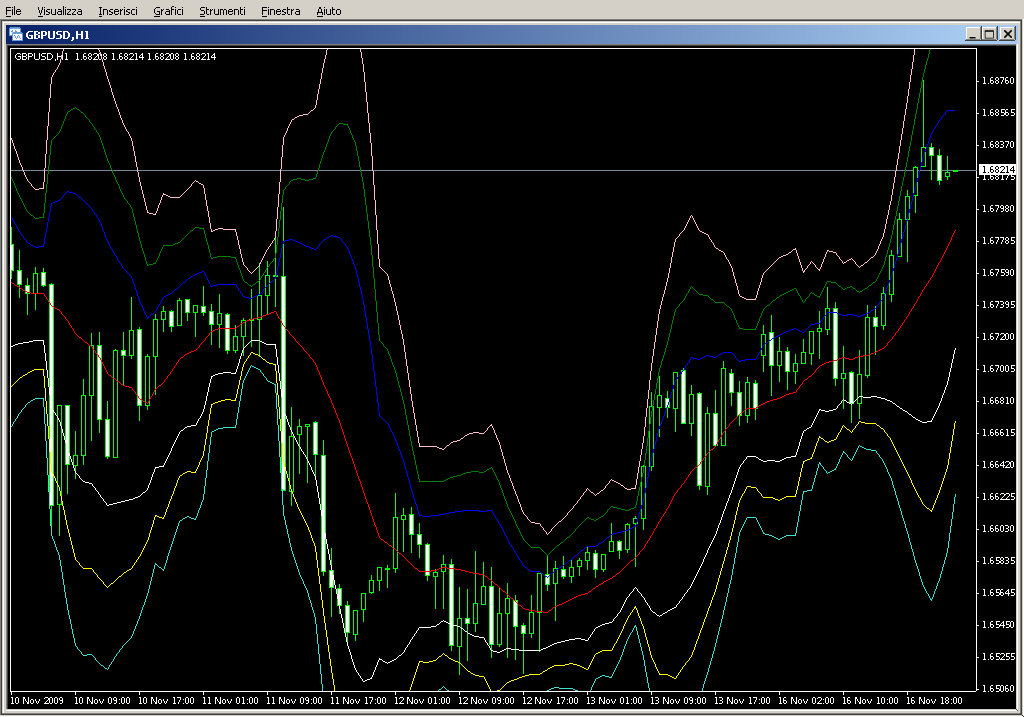Screen dimensions: 1024x717
Task: Click price scale value 1.68370
Action: click(x=999, y=145)
